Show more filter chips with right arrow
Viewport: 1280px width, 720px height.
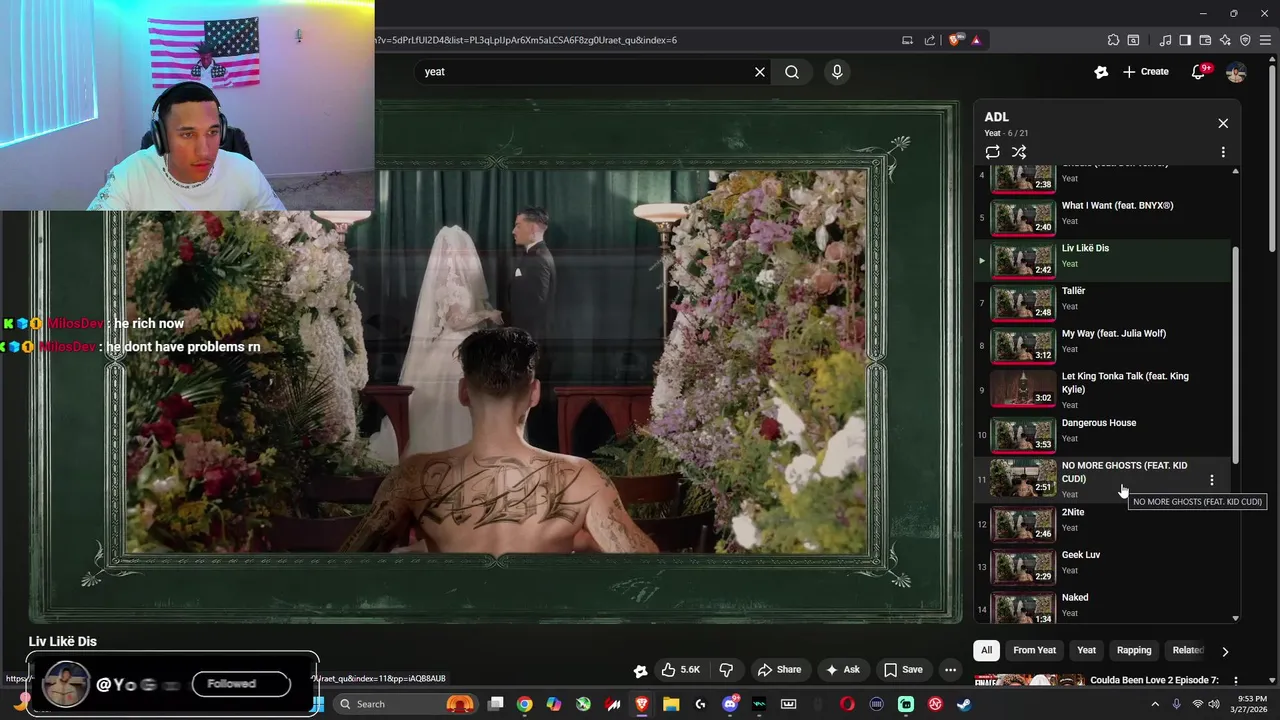coord(1225,651)
